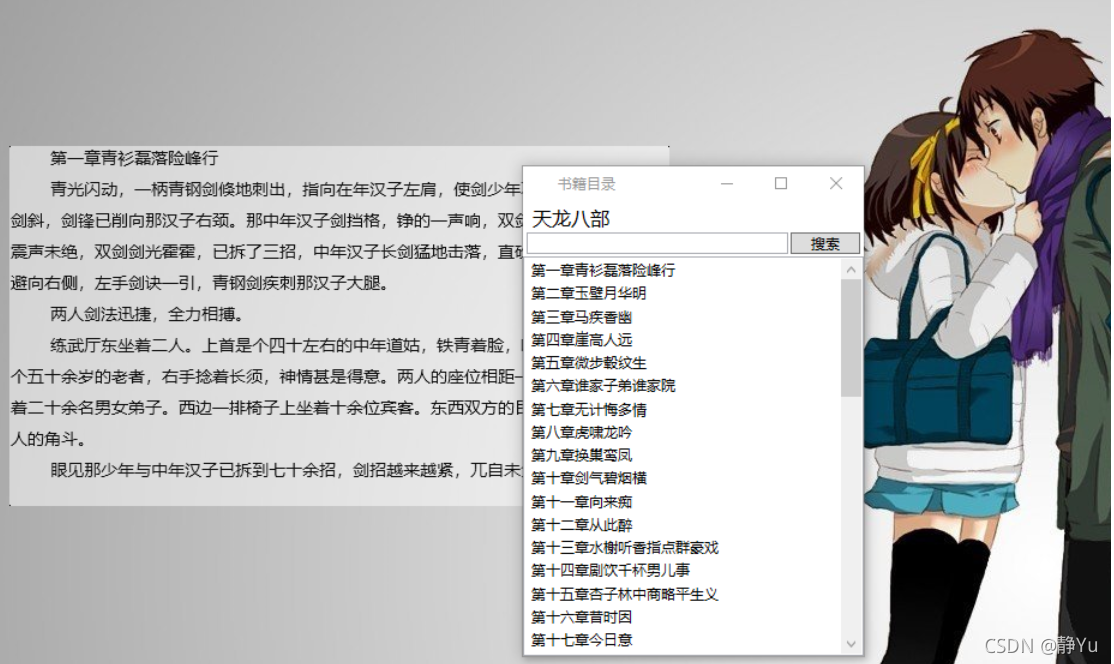Click scrollbar up arrow in chapter list
Screen dimensions: 1114x664
[851, 270]
